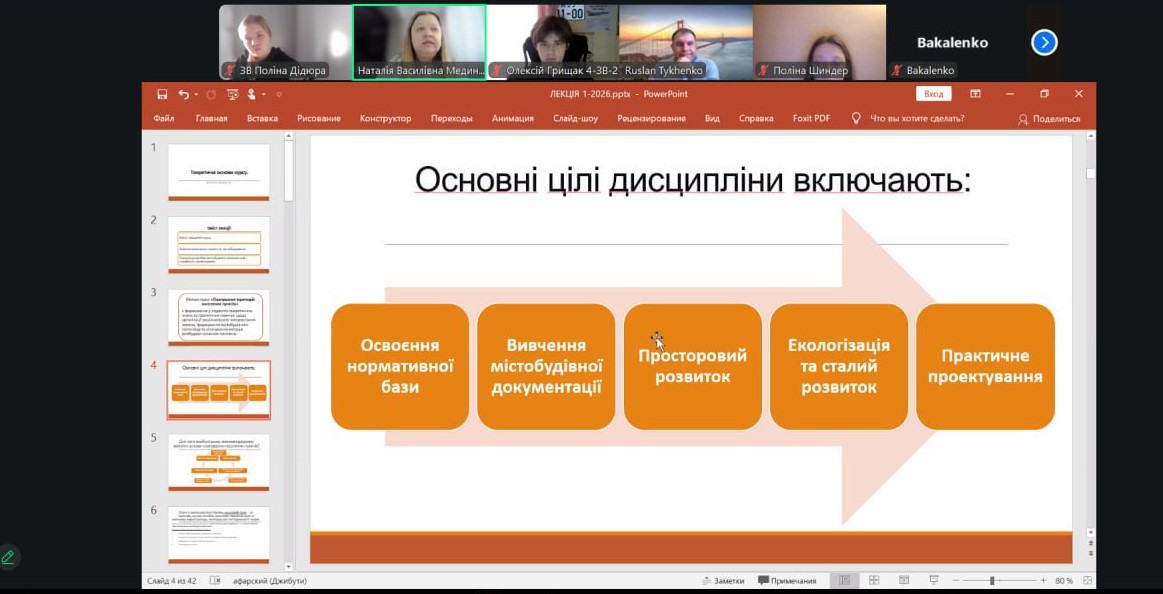Open the Слайд-шоу tab

576,118
